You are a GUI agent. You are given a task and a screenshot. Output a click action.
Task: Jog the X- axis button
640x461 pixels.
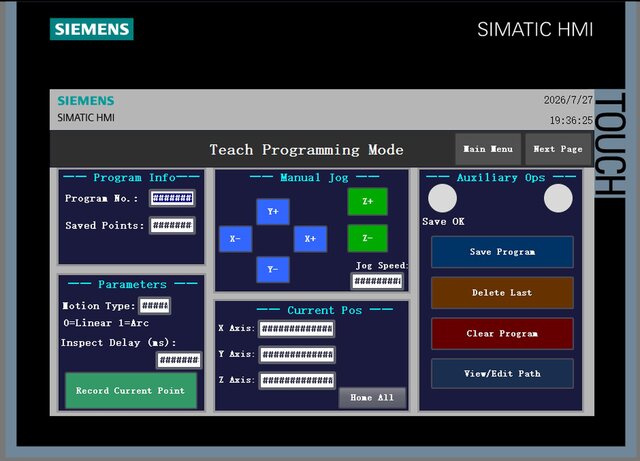coord(236,239)
